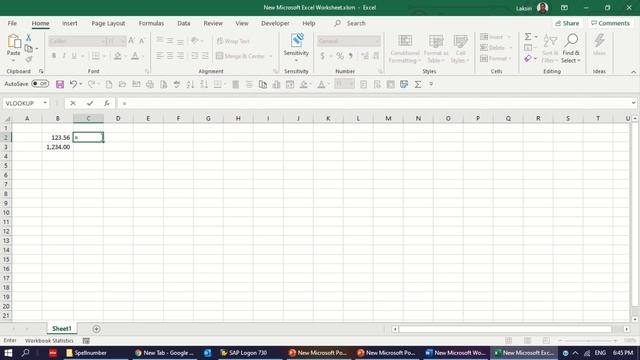The image size is (640, 360).
Task: Switch to the Formulas tab
Action: click(x=151, y=23)
